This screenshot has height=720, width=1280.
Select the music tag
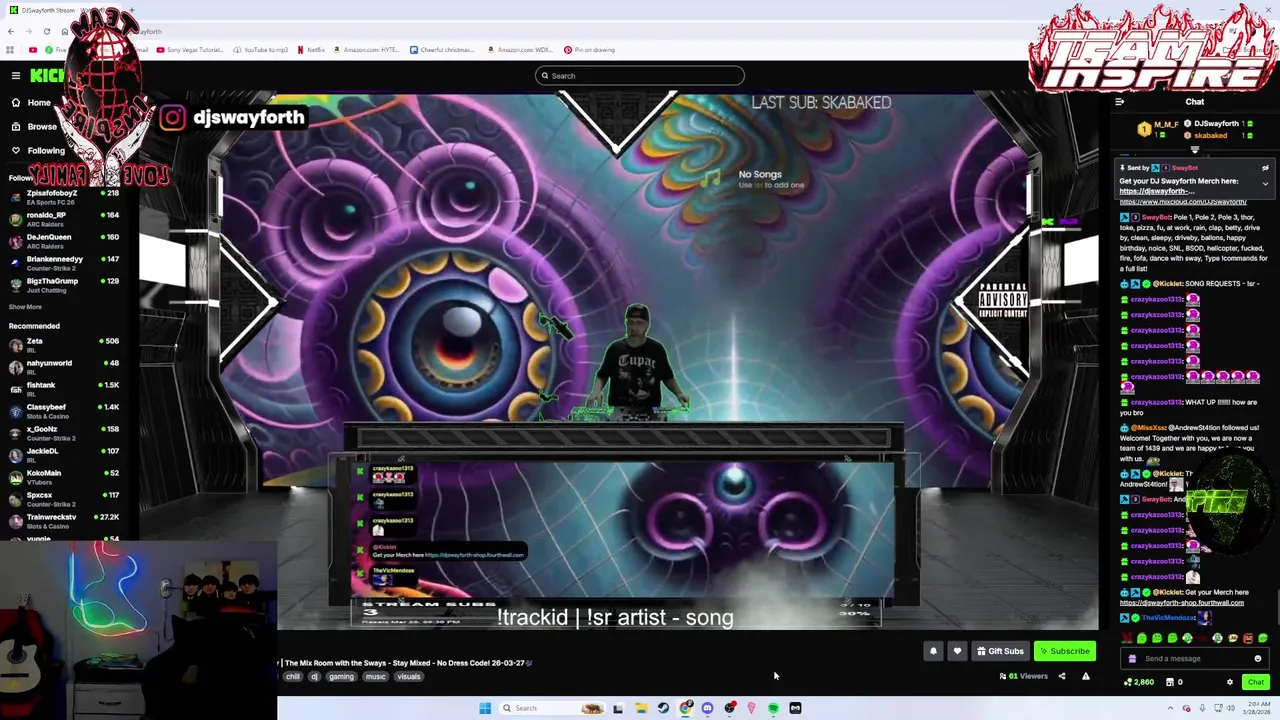click(375, 677)
